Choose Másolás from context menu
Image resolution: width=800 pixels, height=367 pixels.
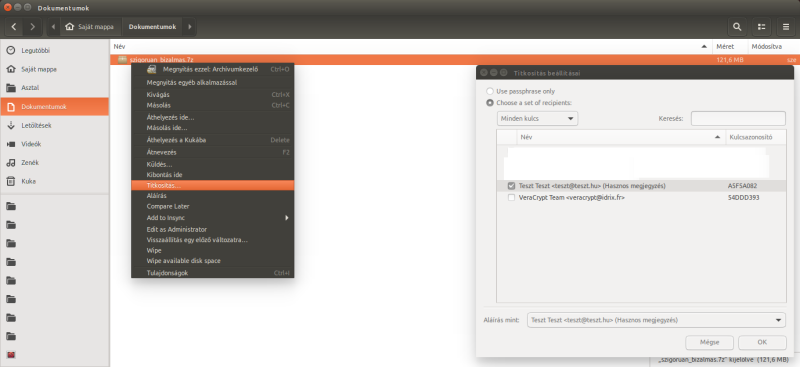tap(212, 105)
